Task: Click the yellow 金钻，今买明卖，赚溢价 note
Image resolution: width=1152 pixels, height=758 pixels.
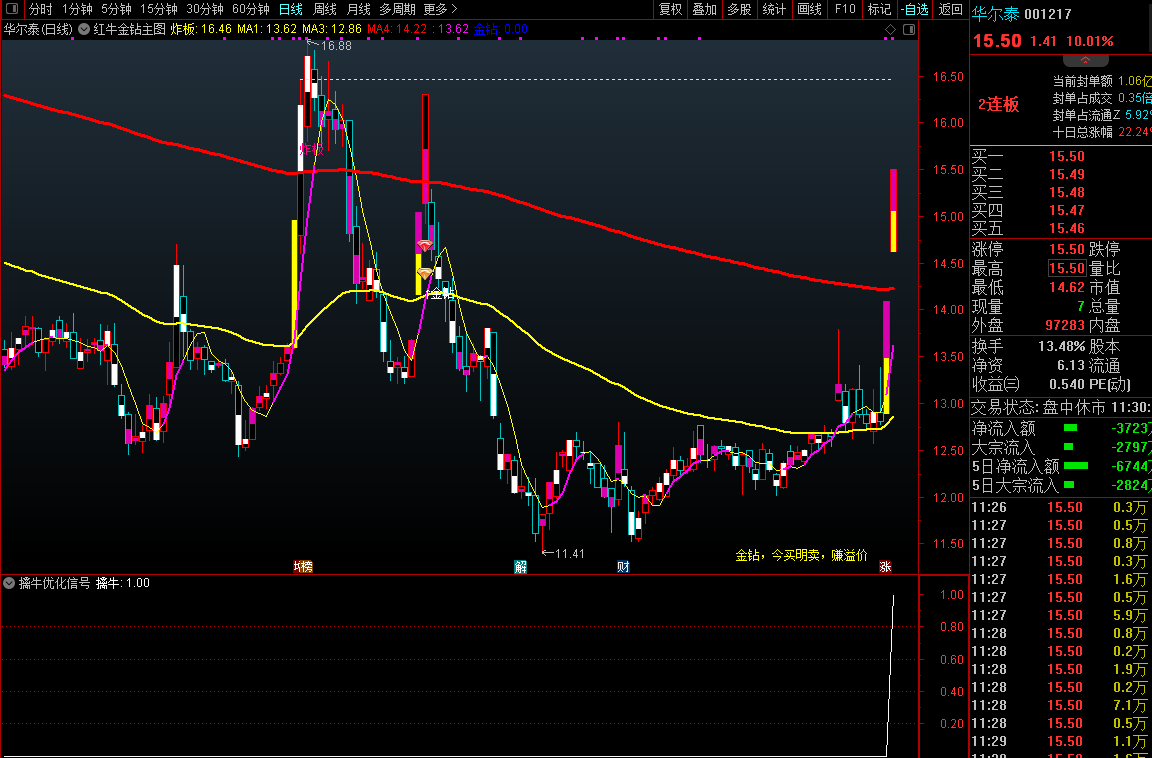Action: pyautogui.click(x=802, y=555)
